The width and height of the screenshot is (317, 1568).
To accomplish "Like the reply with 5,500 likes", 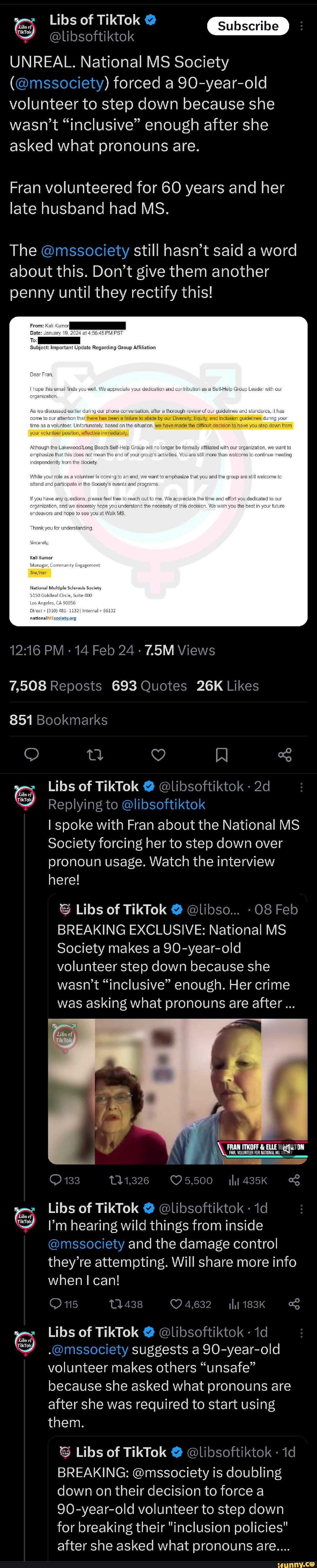I will point(191,1180).
